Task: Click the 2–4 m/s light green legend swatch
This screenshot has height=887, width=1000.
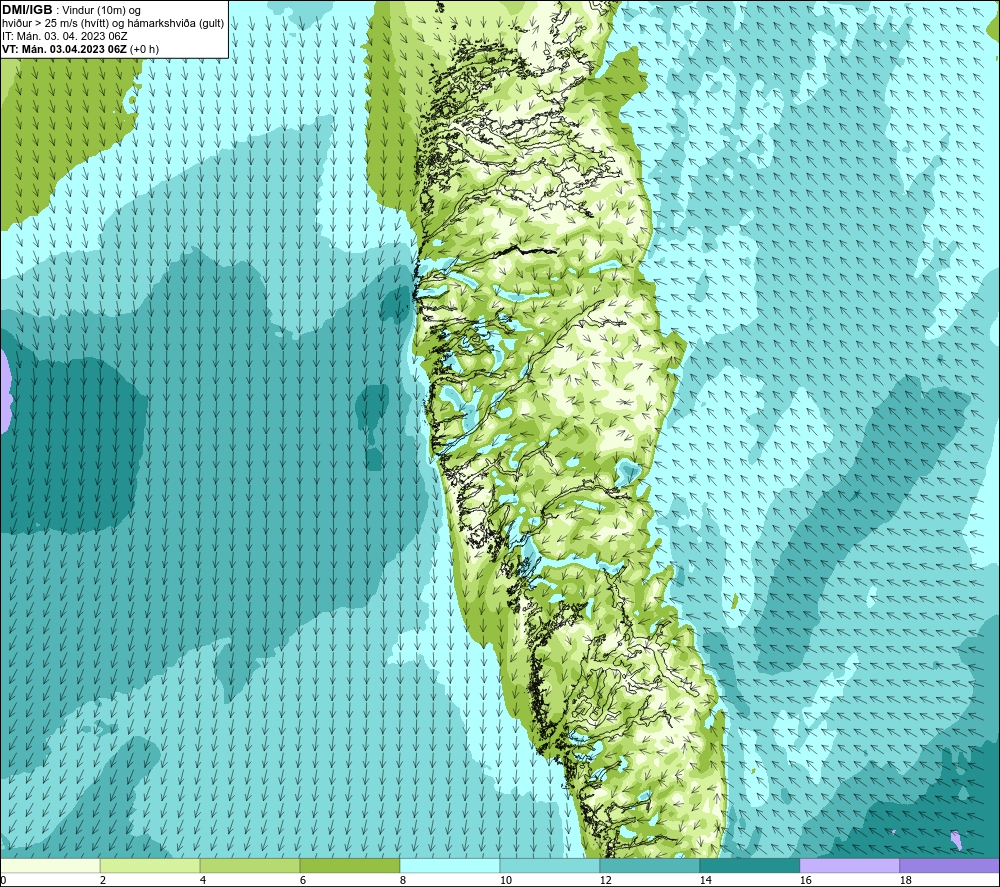Action: pos(150,865)
